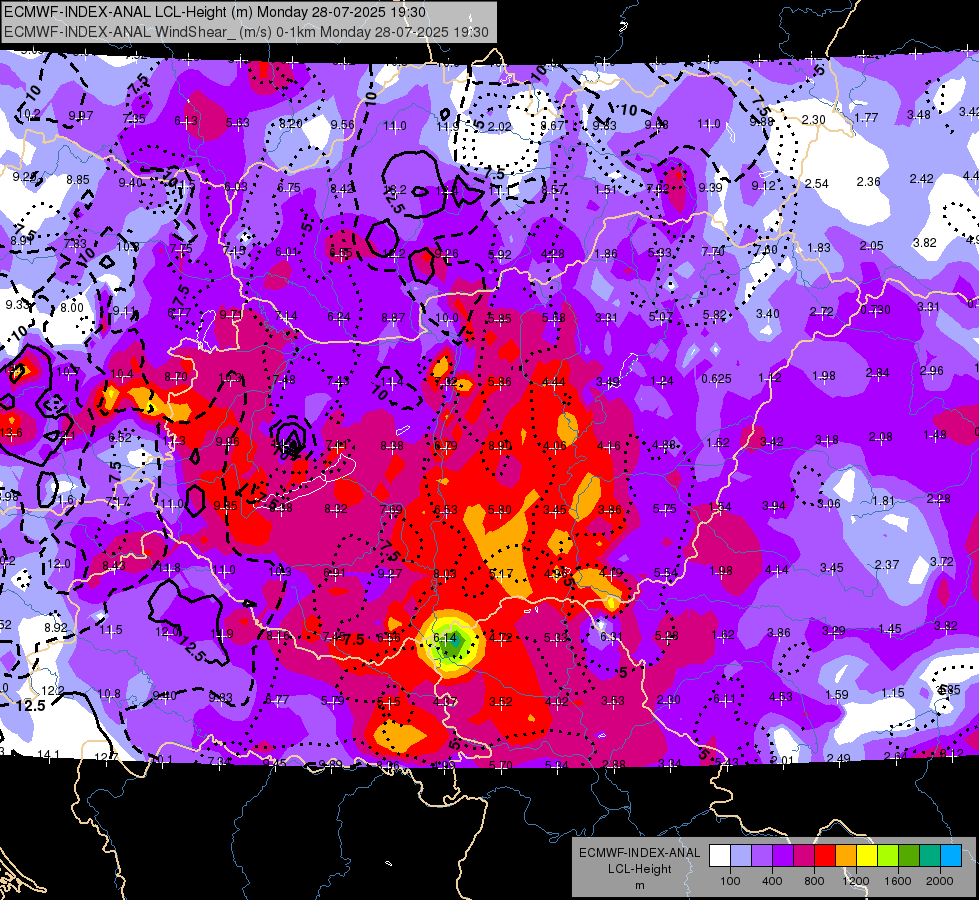Click the unit label "m" in legend
This screenshot has height=900, width=979.
639,885
